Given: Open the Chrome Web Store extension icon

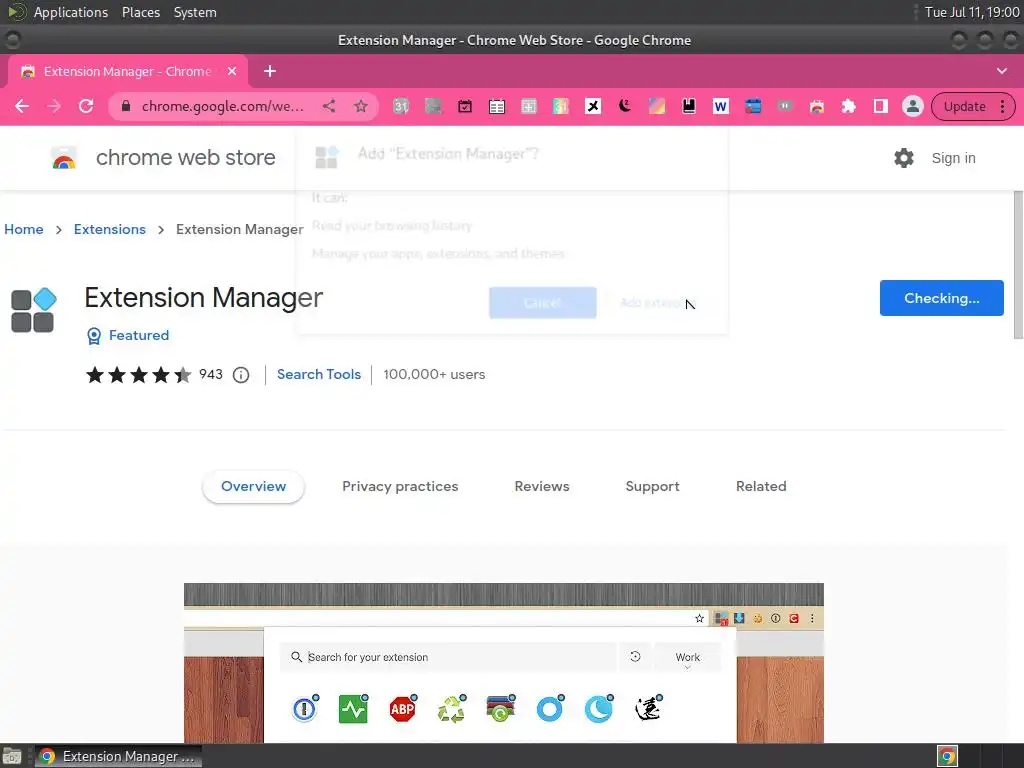Looking at the screenshot, I should click(817, 106).
